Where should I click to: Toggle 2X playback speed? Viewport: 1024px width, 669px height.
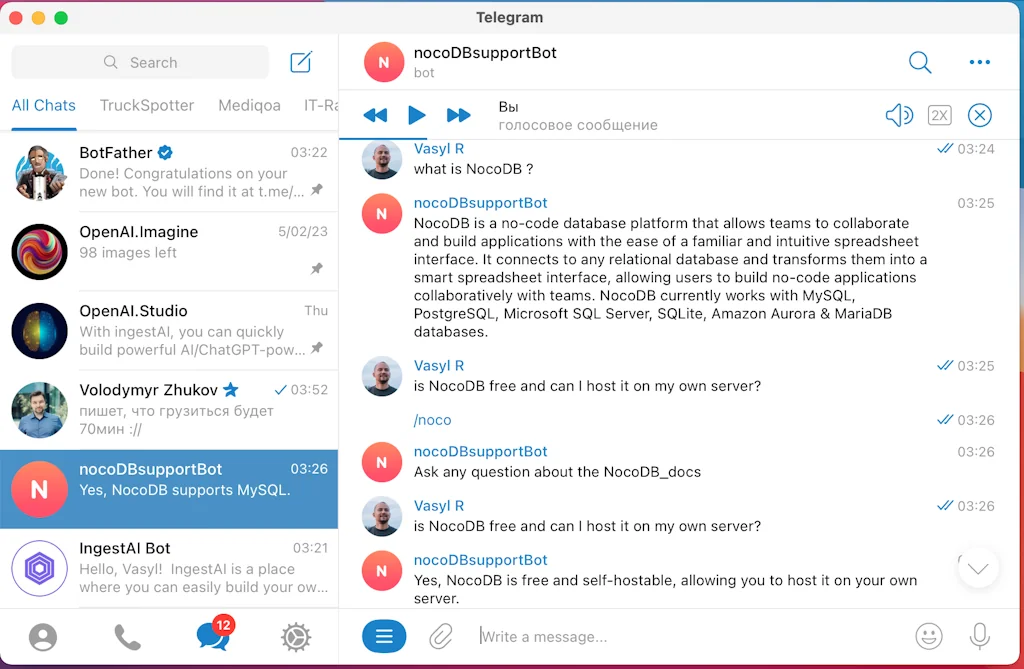click(938, 115)
